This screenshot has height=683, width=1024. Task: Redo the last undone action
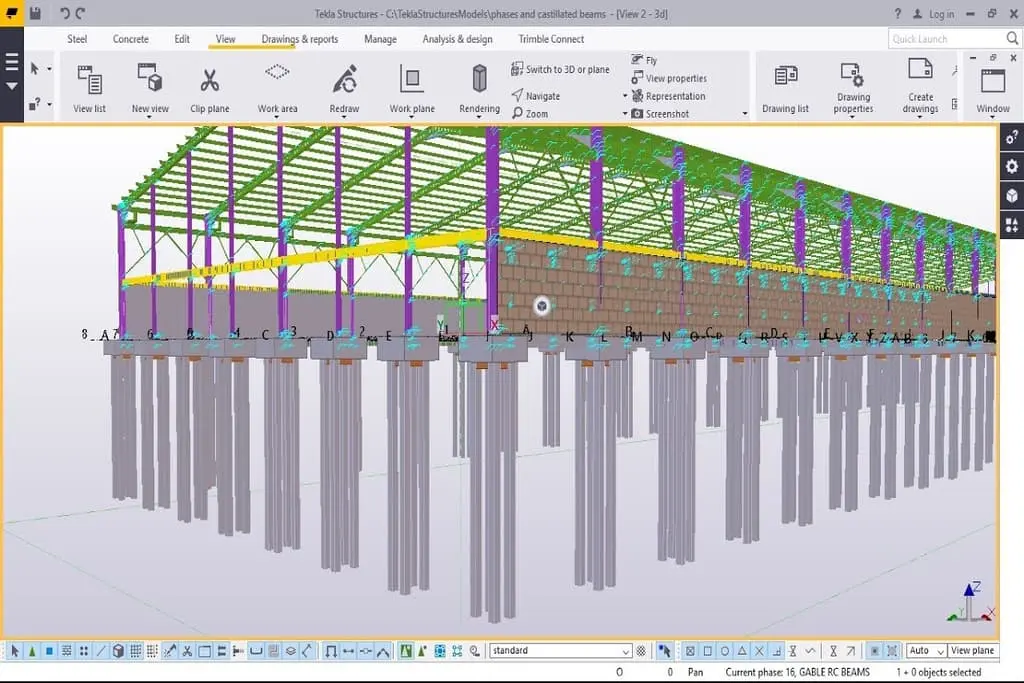coord(80,13)
